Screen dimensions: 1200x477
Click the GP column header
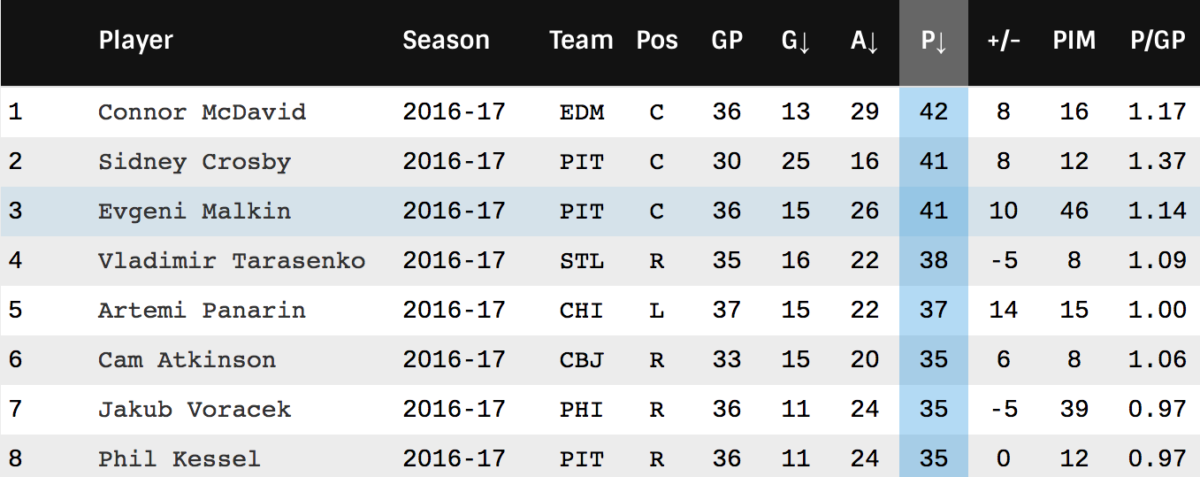pos(727,41)
